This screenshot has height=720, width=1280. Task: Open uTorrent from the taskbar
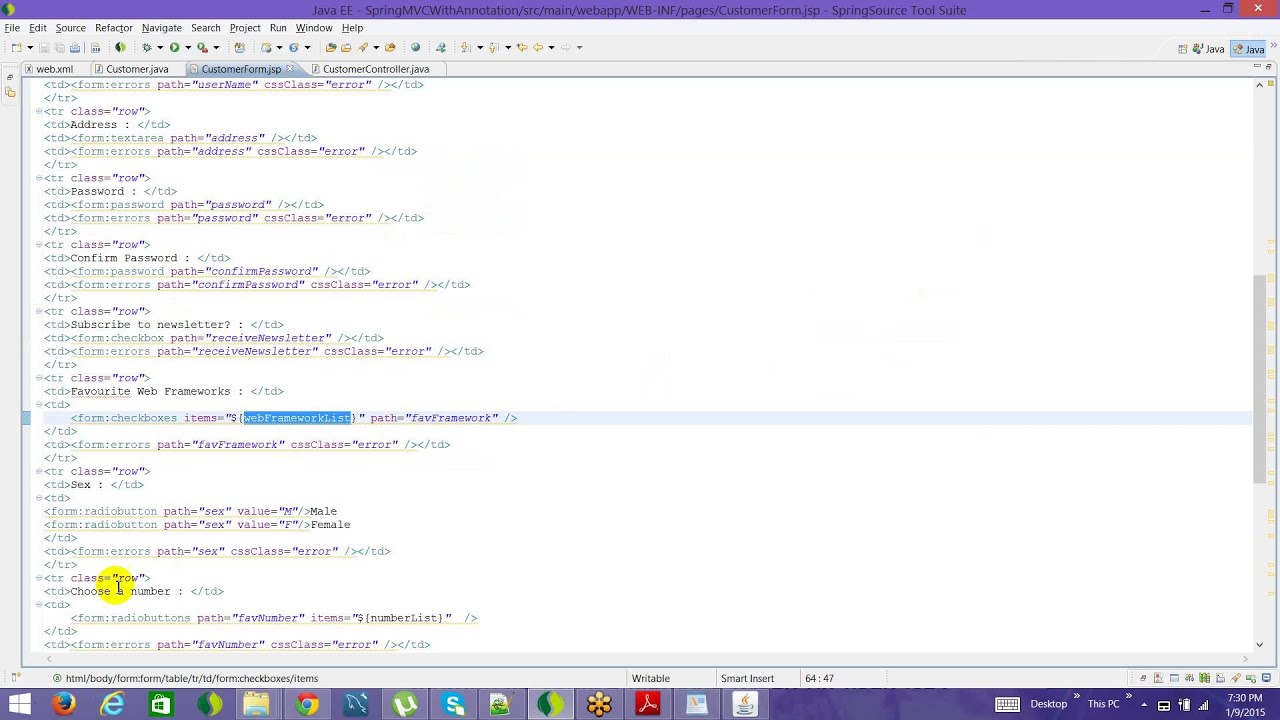(x=404, y=704)
